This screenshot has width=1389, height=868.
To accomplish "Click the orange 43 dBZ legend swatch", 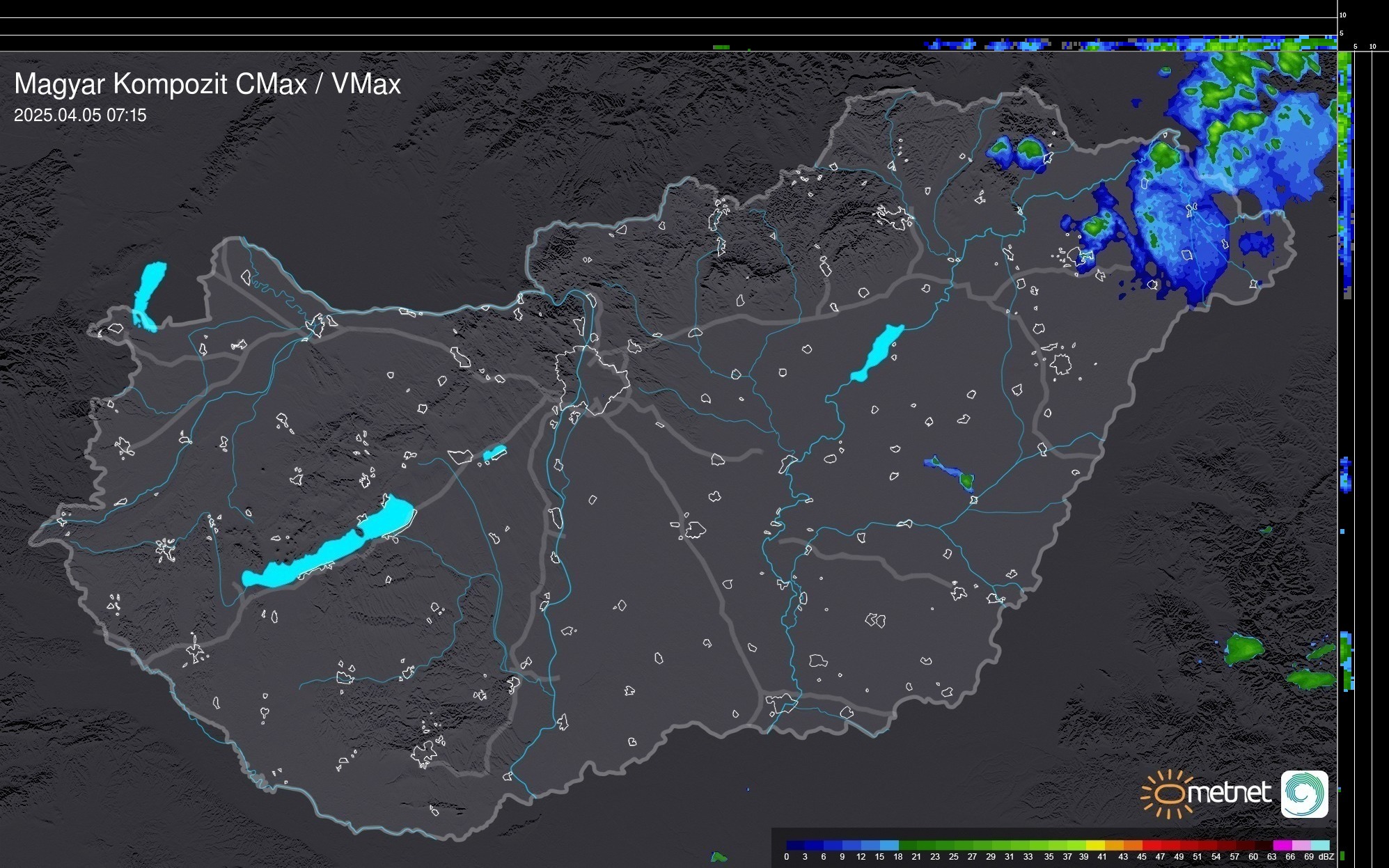I will click(x=1133, y=845).
